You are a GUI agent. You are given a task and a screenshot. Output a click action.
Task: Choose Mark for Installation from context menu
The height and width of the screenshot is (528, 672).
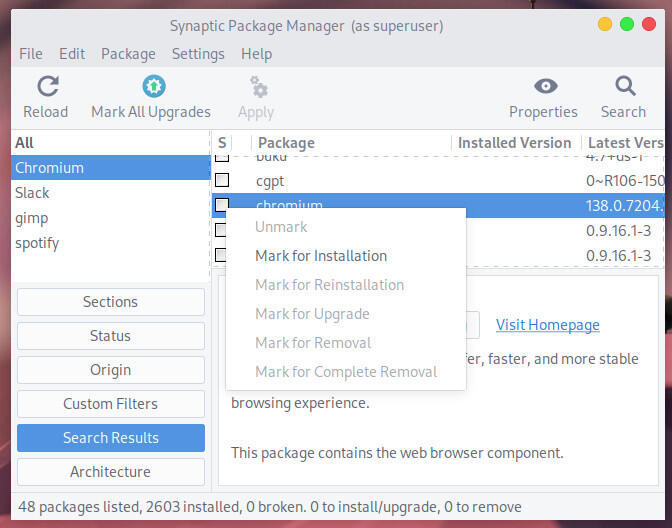[x=321, y=256]
